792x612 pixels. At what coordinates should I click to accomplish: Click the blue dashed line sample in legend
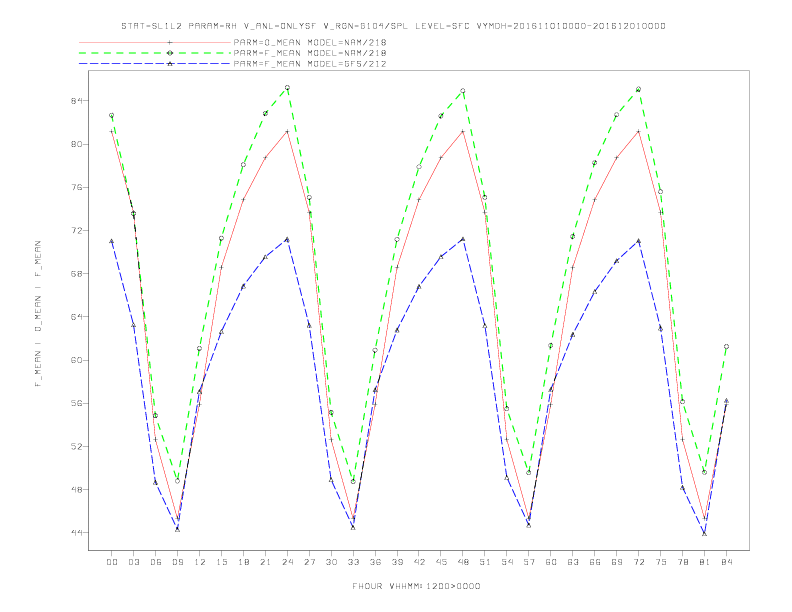(155, 64)
